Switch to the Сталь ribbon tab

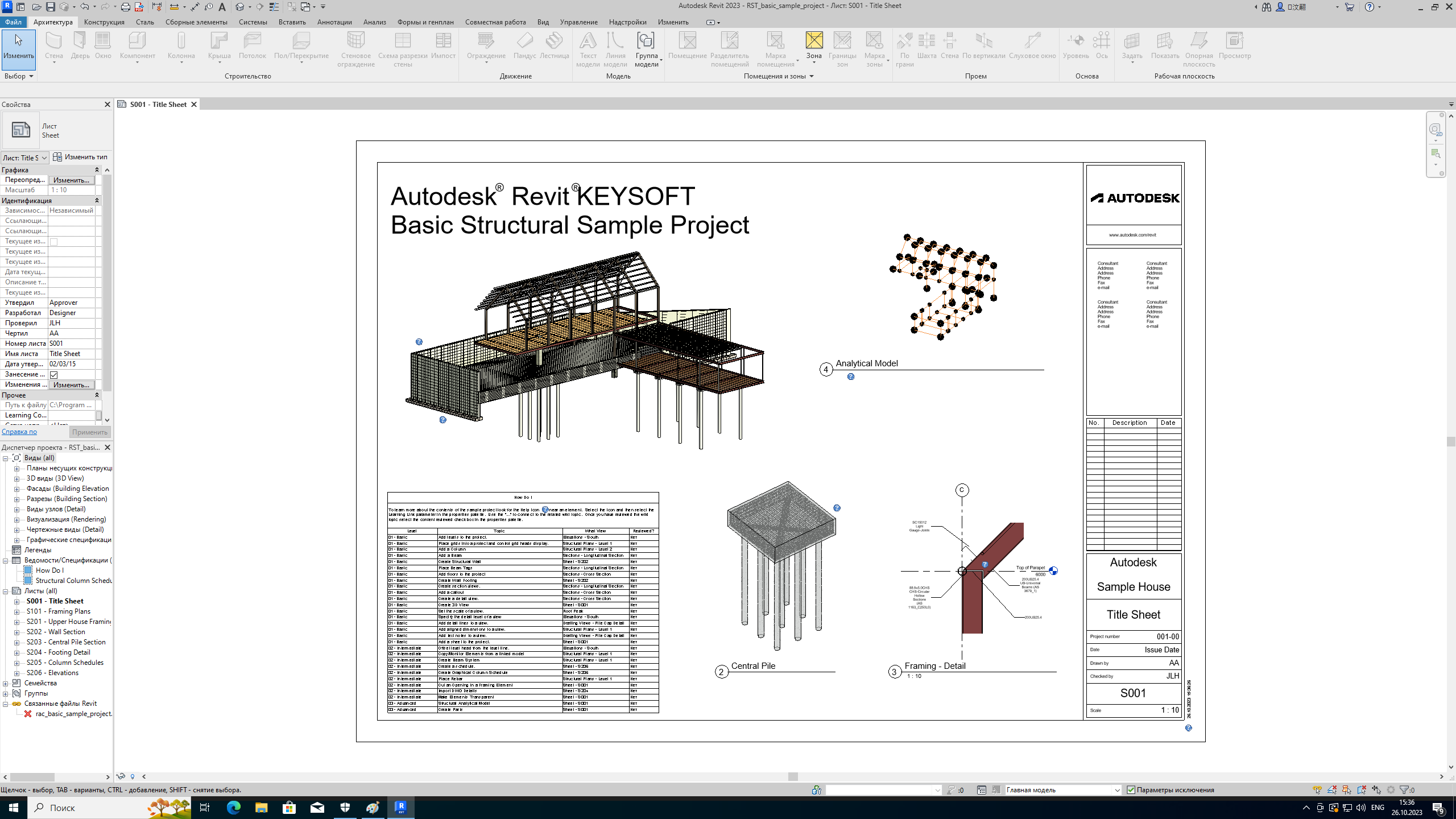point(145,22)
